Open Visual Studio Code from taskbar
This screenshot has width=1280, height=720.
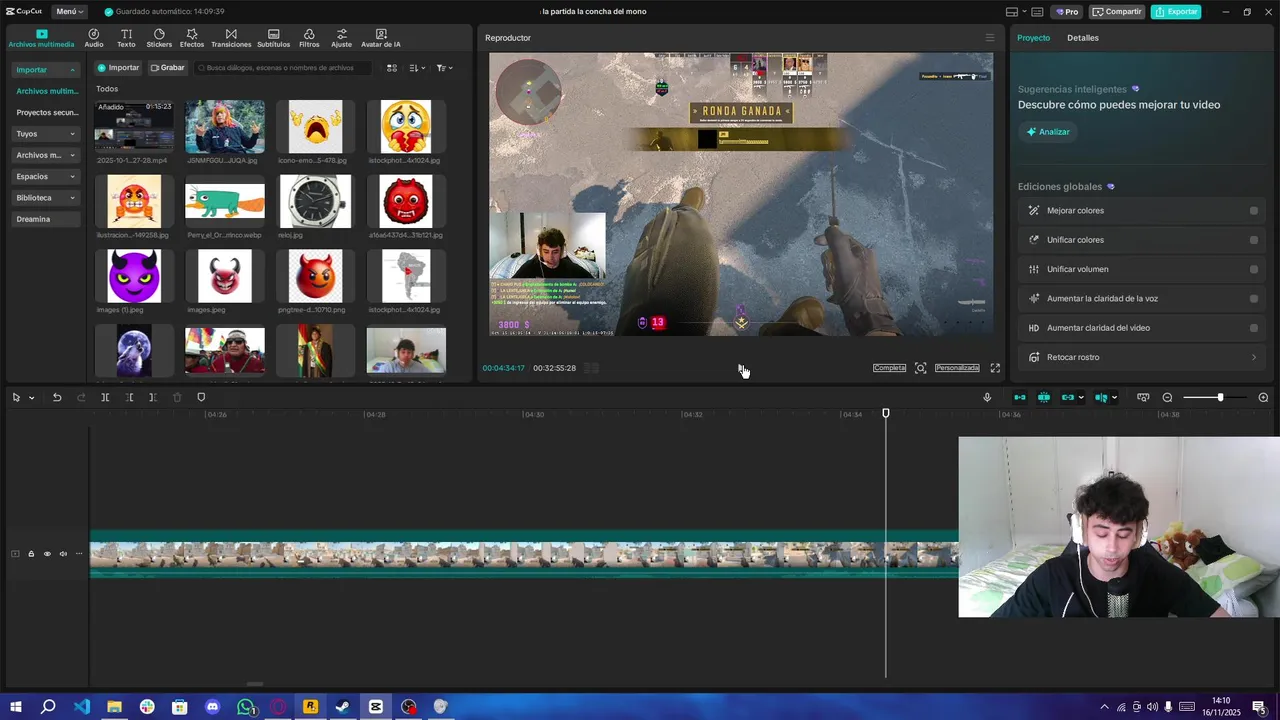(x=82, y=707)
